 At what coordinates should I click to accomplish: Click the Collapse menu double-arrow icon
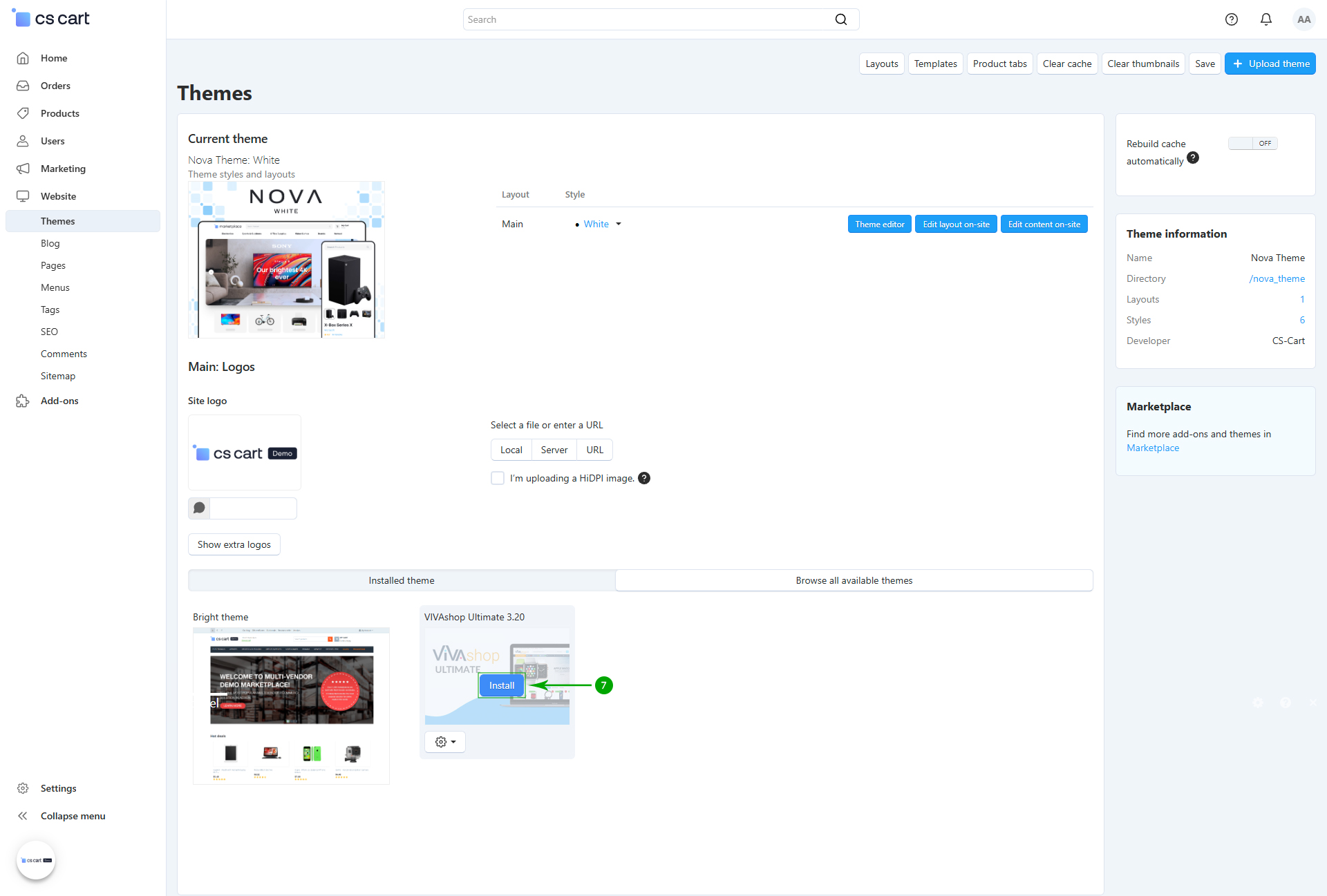tap(23, 816)
